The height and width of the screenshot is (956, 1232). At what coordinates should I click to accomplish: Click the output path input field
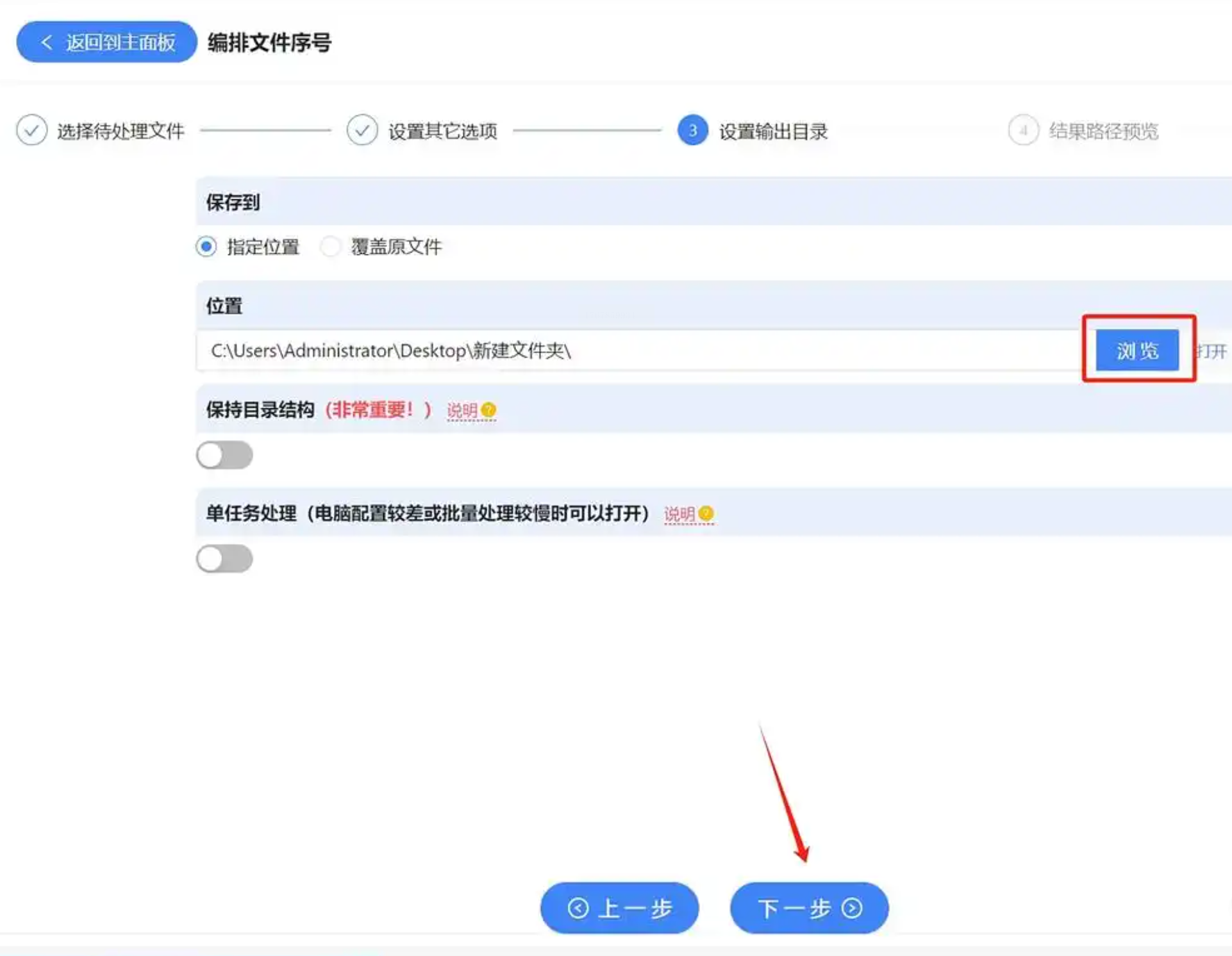[641, 350]
